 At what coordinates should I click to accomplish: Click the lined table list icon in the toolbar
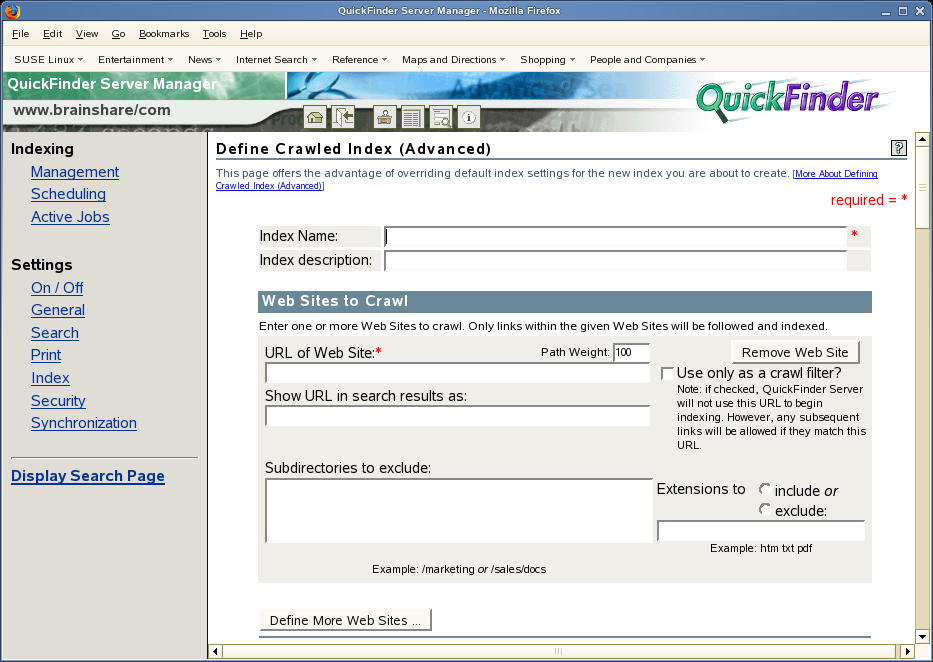(411, 117)
